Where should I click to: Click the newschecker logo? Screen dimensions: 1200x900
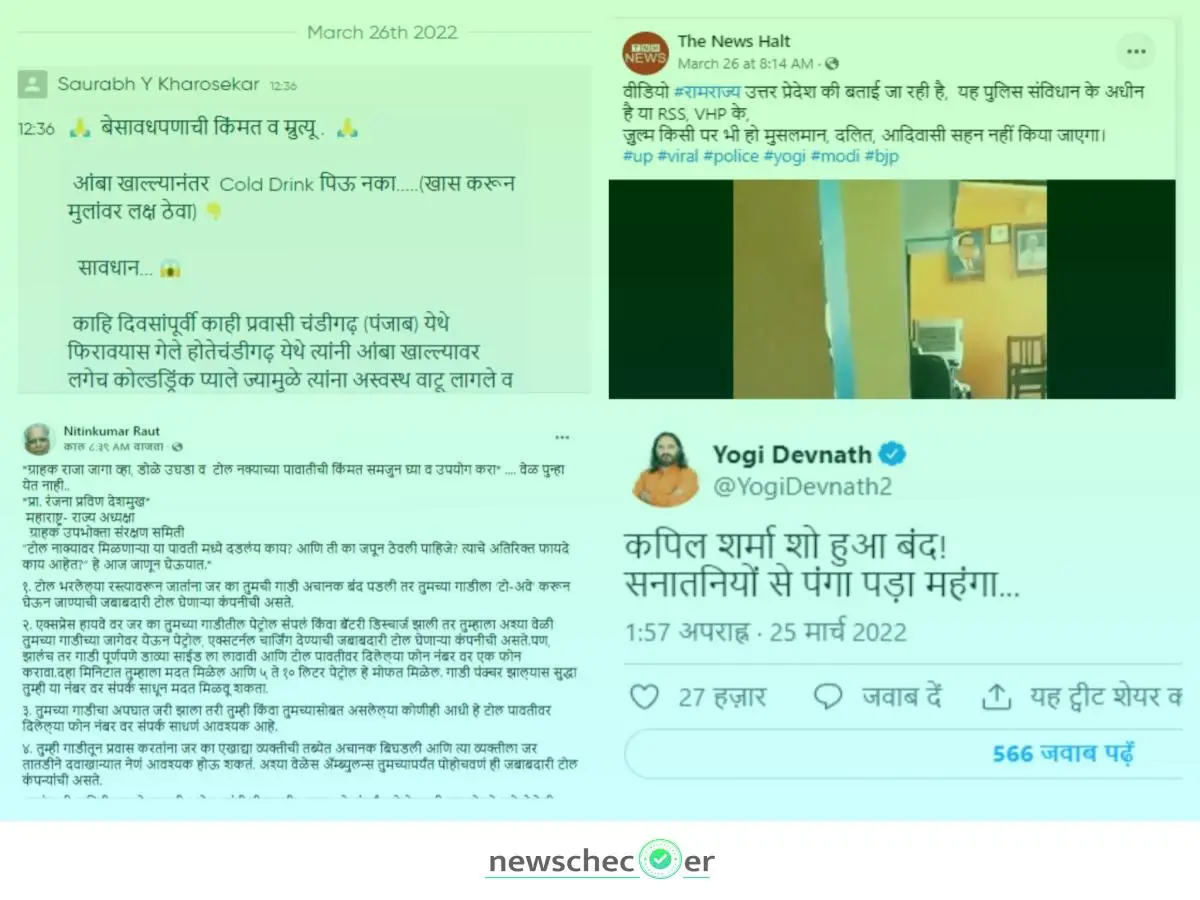(x=600, y=861)
